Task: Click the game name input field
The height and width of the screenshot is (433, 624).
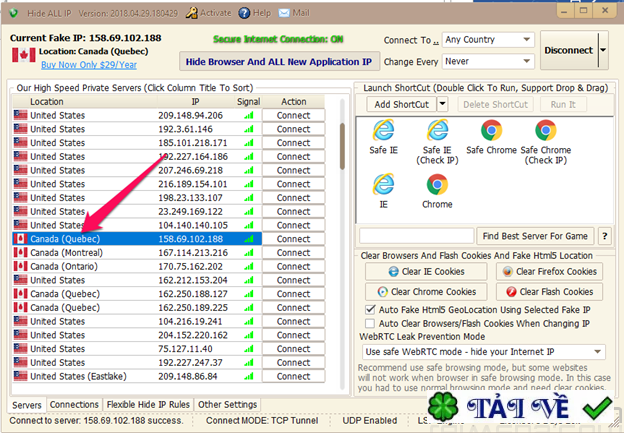Action: coord(416,236)
